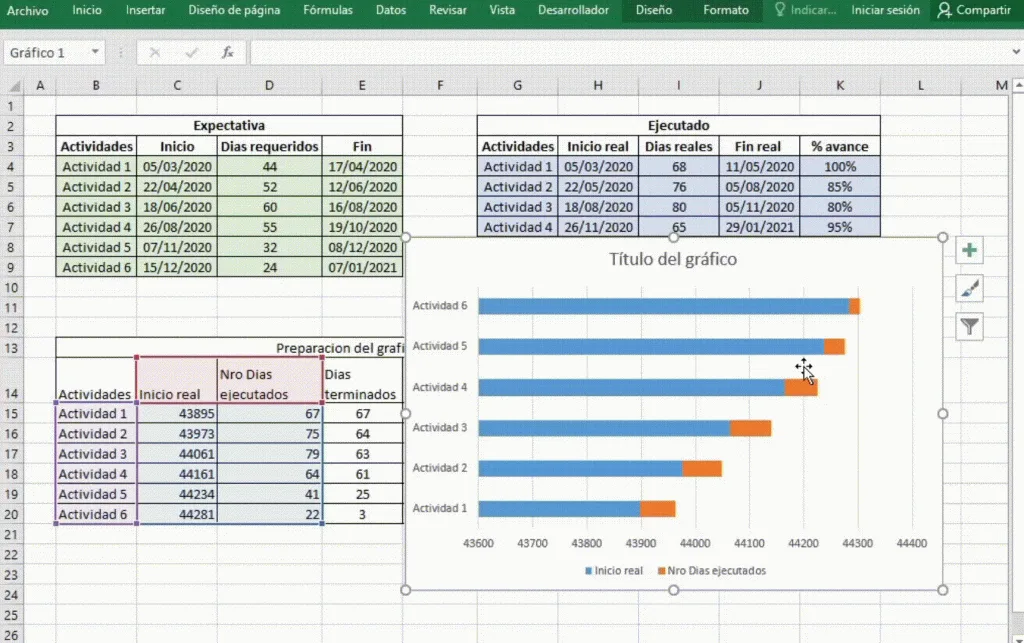Open the Chart Styles paintbrush button
Viewport: 1024px width, 643px height.
(x=969, y=289)
